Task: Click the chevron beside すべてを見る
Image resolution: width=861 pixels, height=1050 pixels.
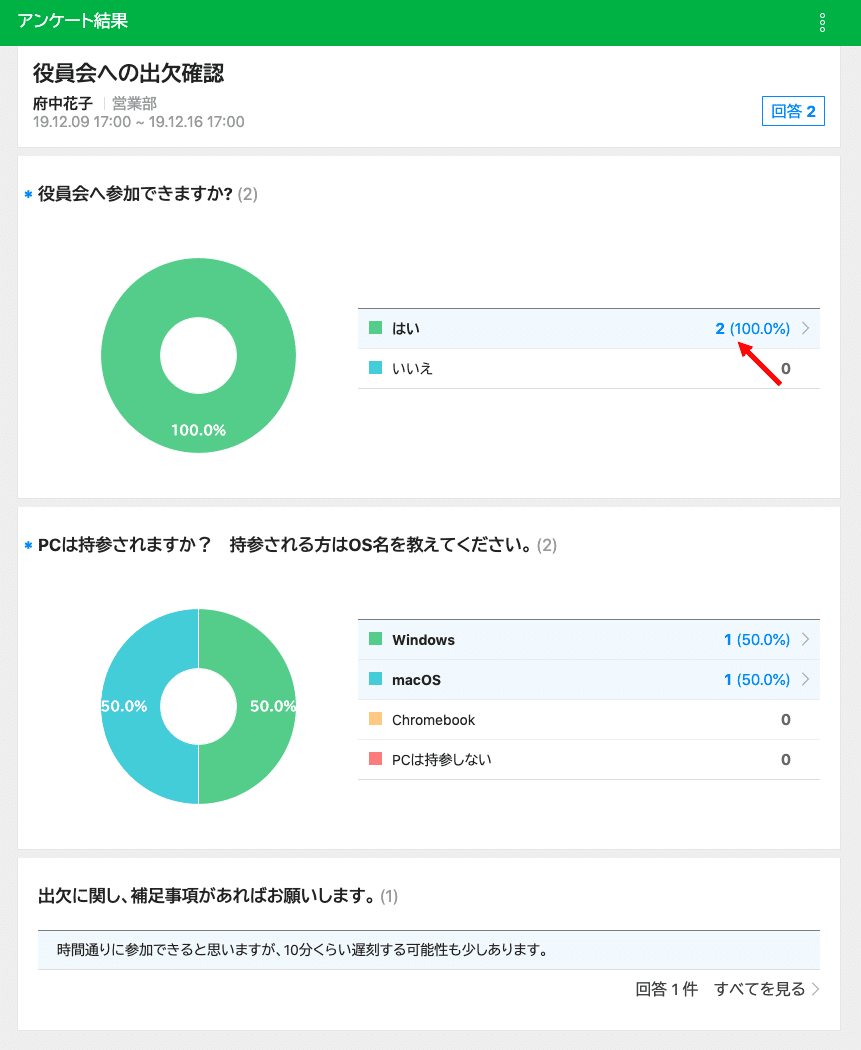Action: (816, 990)
